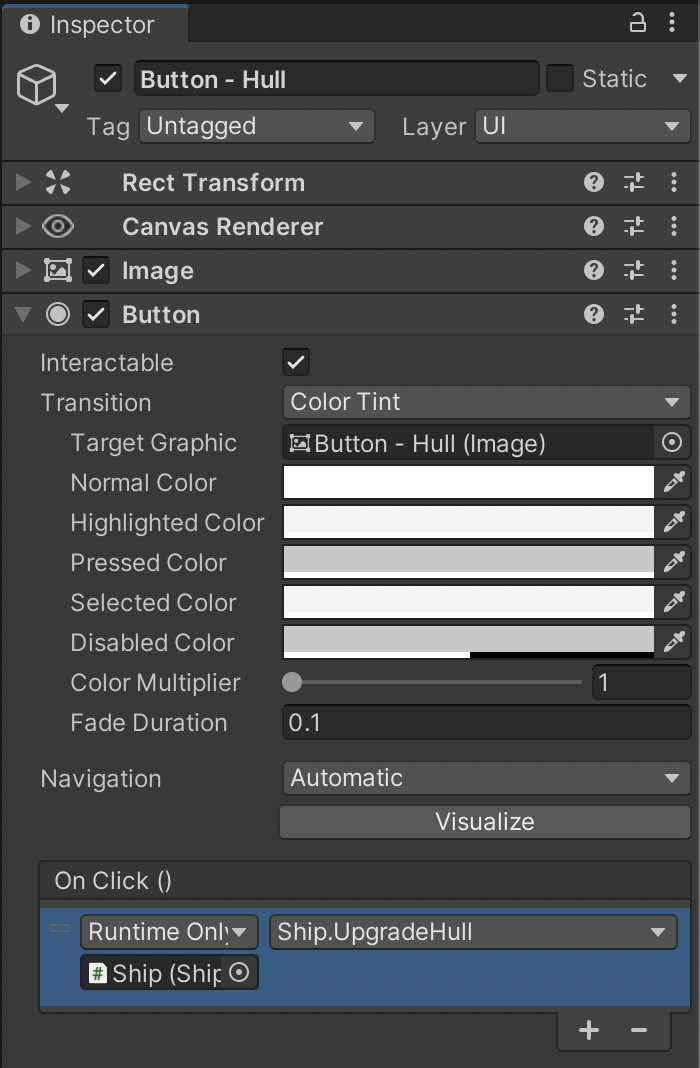This screenshot has height=1068, width=700.
Task: Open the Image component three-dot menu
Action: tap(674, 270)
